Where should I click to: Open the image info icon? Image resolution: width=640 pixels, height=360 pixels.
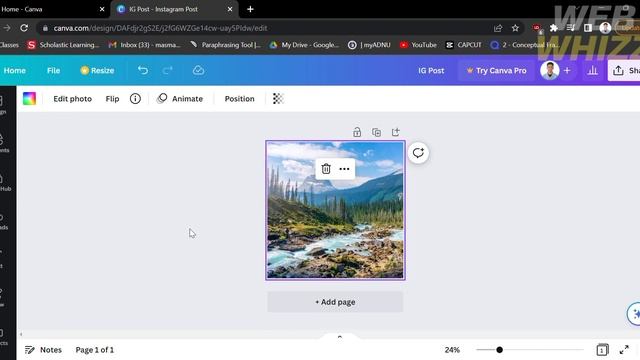point(135,99)
